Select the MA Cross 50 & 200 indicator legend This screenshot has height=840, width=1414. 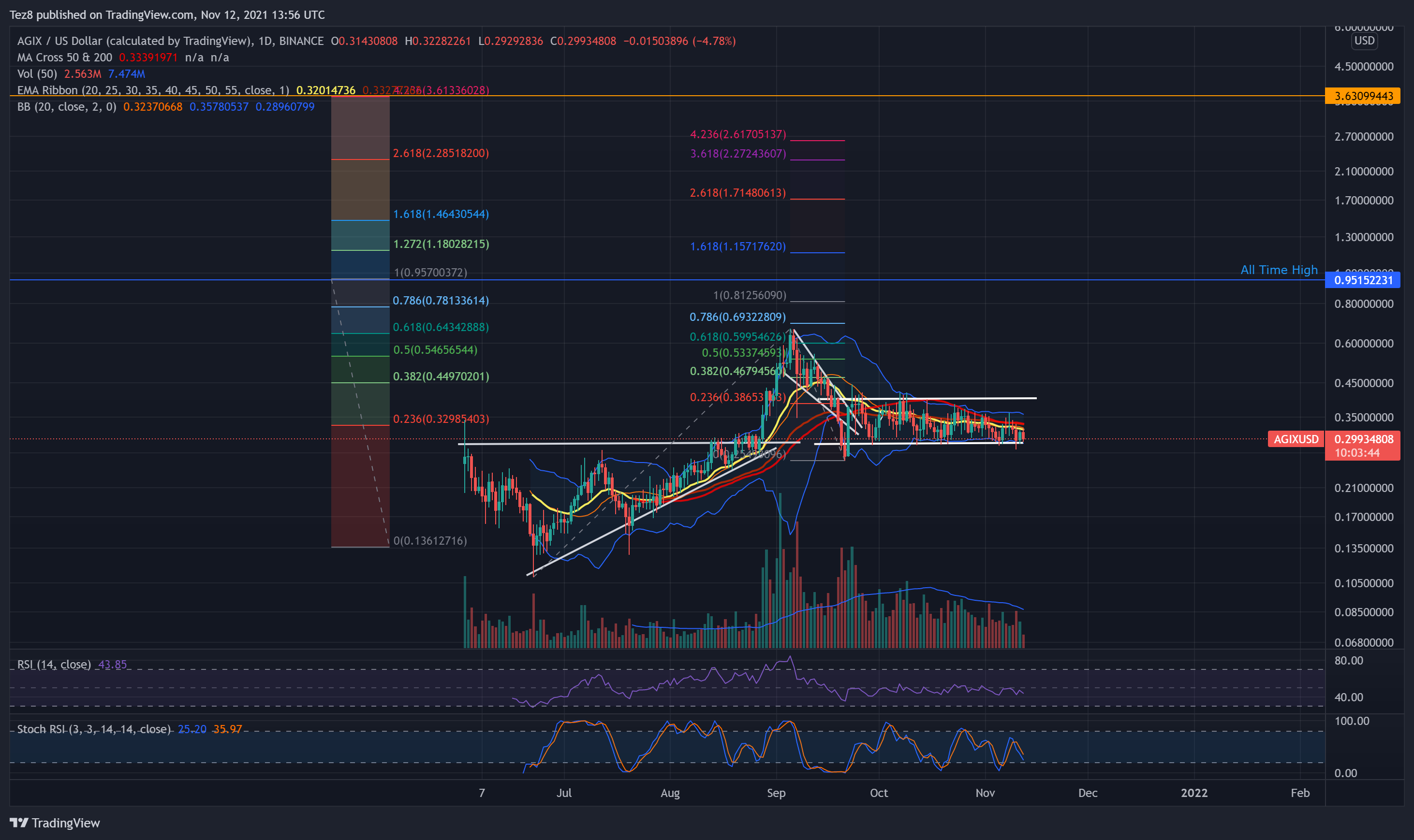(x=64, y=57)
